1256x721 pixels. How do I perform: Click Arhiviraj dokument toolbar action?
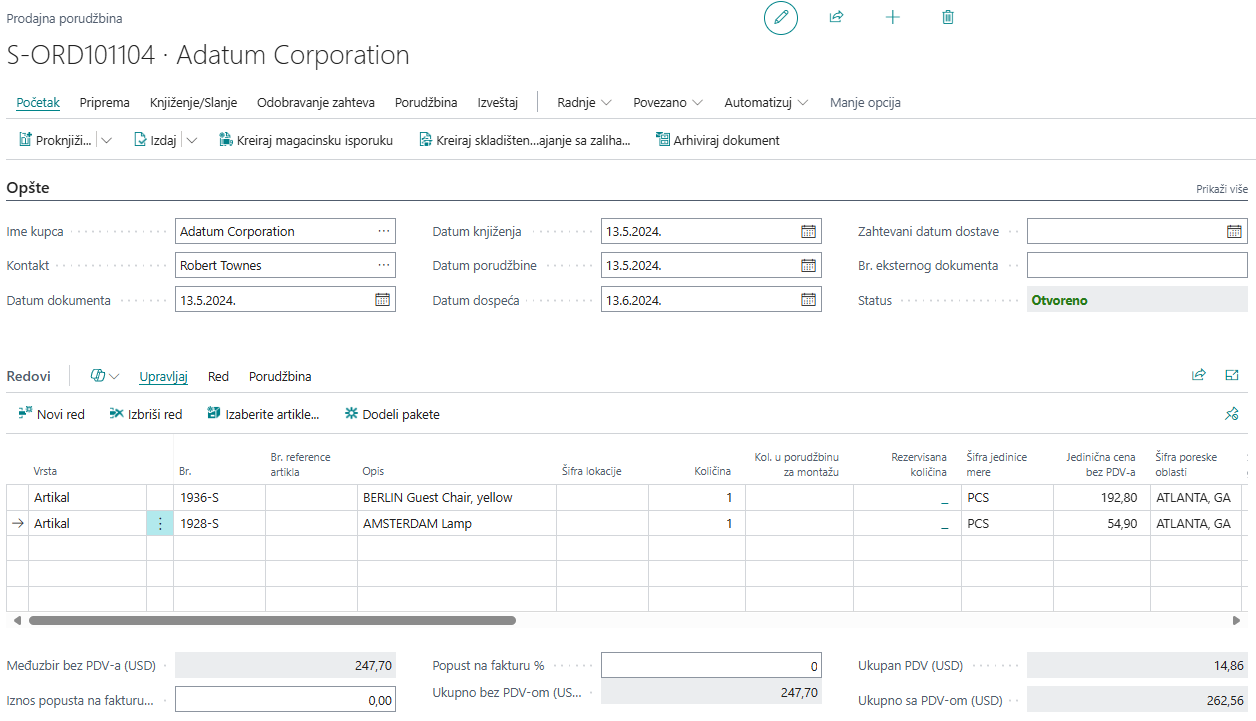[x=717, y=141]
